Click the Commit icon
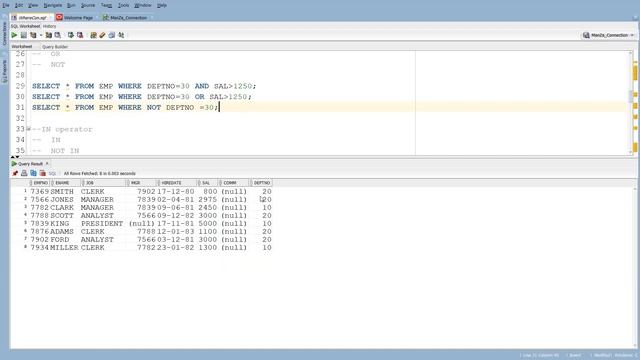Screen dimensions: 640x360 point(71,36)
